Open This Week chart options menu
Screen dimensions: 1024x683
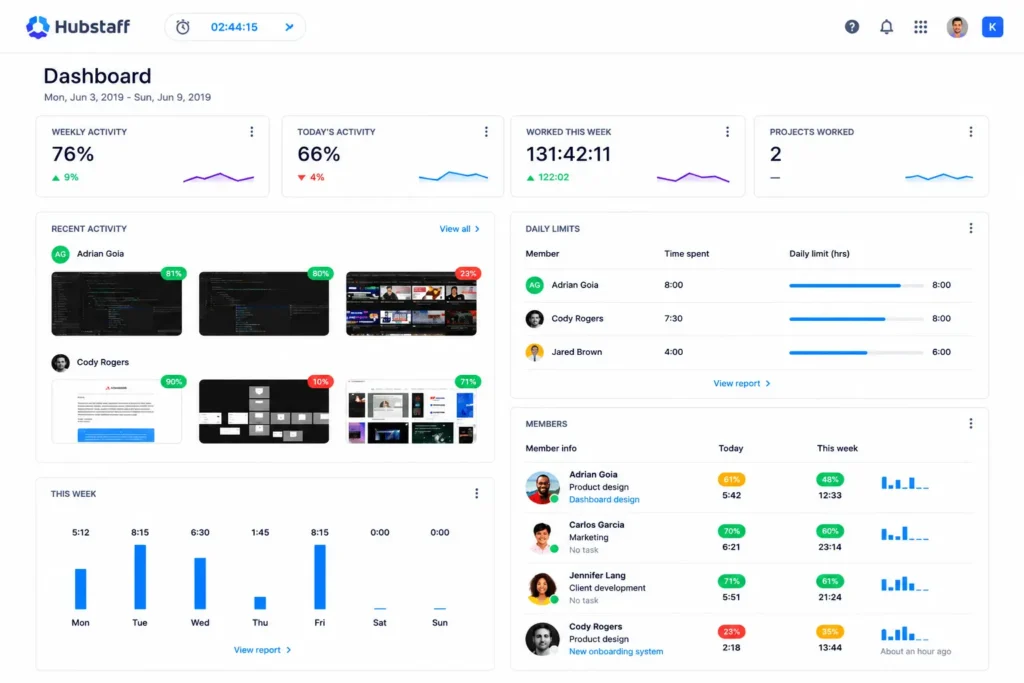click(476, 494)
